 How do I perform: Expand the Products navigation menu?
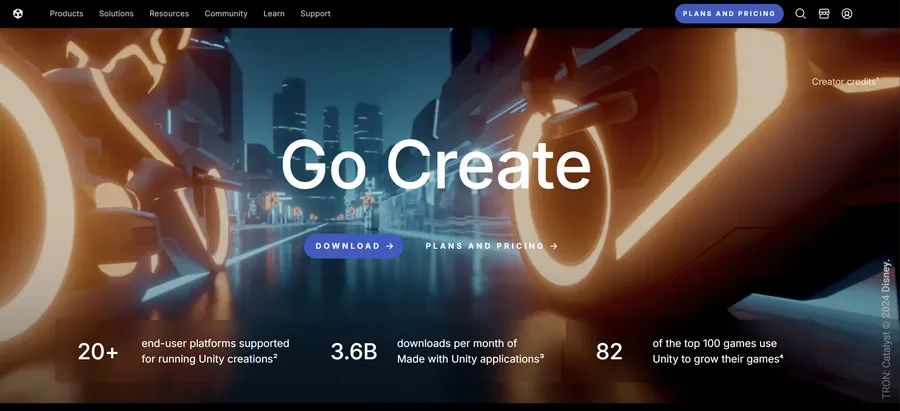[66, 14]
